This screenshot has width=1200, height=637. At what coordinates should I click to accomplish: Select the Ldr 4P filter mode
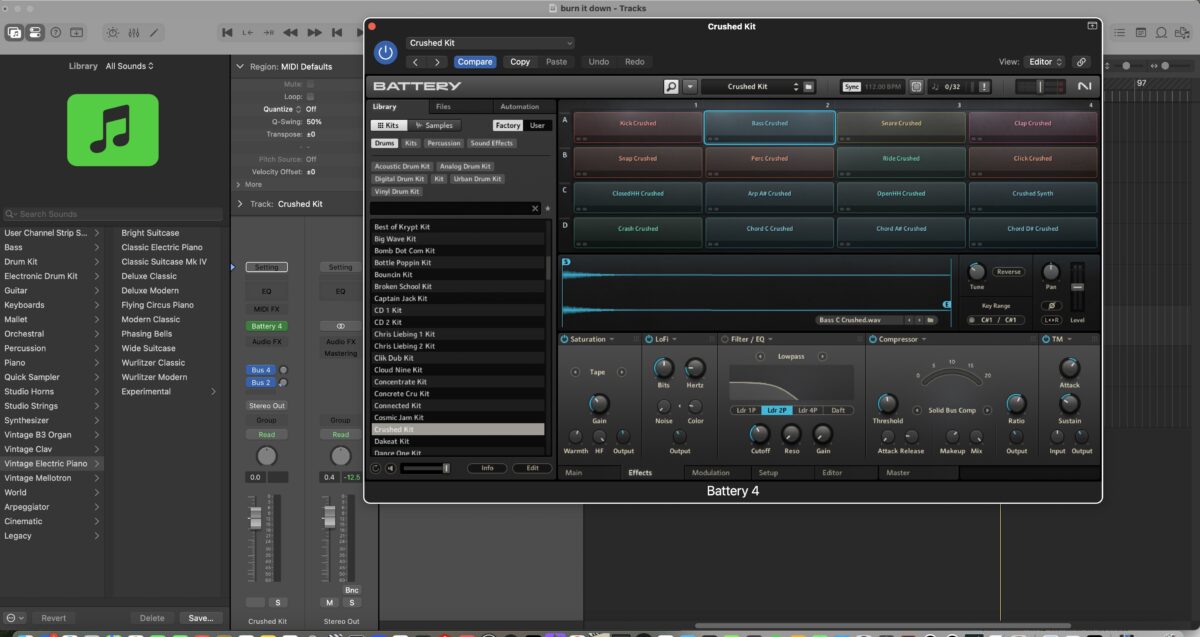[x=808, y=411]
